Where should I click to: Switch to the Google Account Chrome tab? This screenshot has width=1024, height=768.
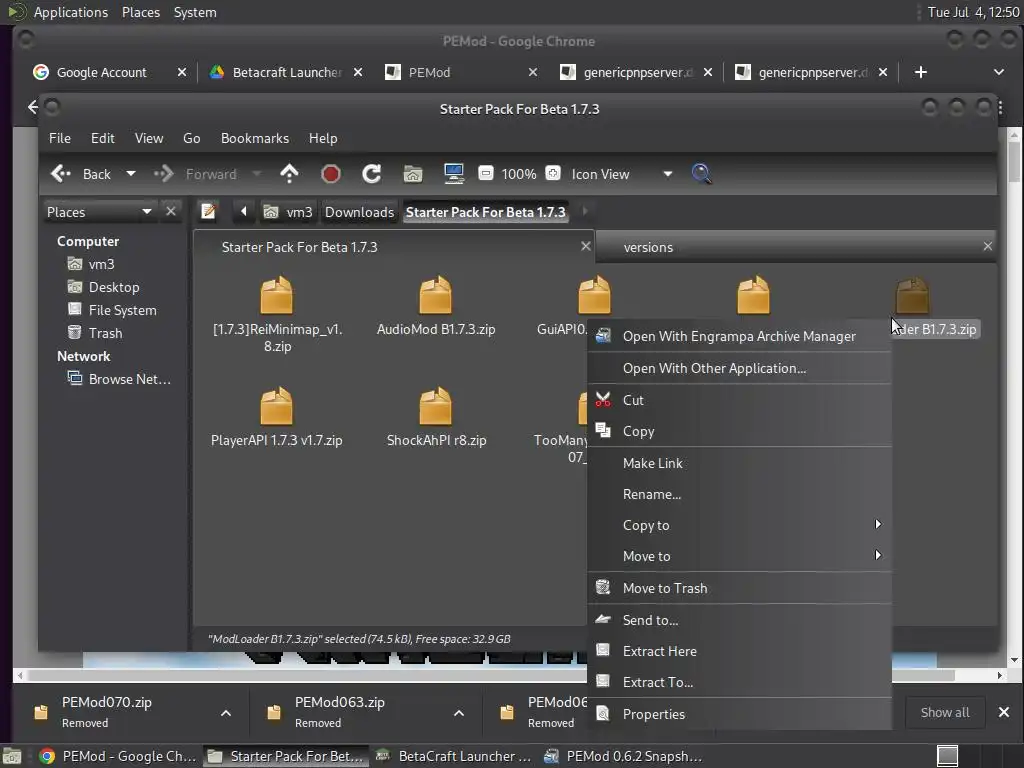coord(110,72)
